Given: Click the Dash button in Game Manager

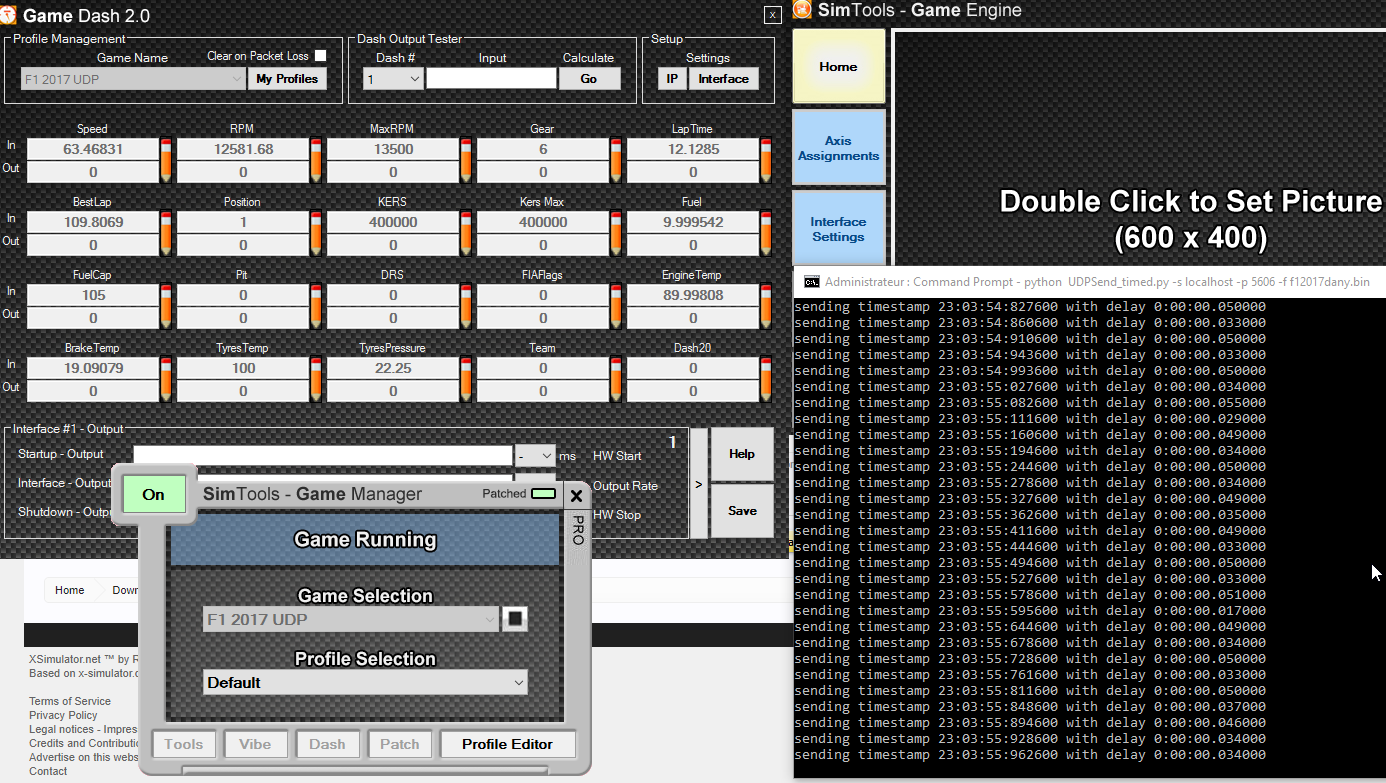Looking at the screenshot, I should (x=327, y=744).
